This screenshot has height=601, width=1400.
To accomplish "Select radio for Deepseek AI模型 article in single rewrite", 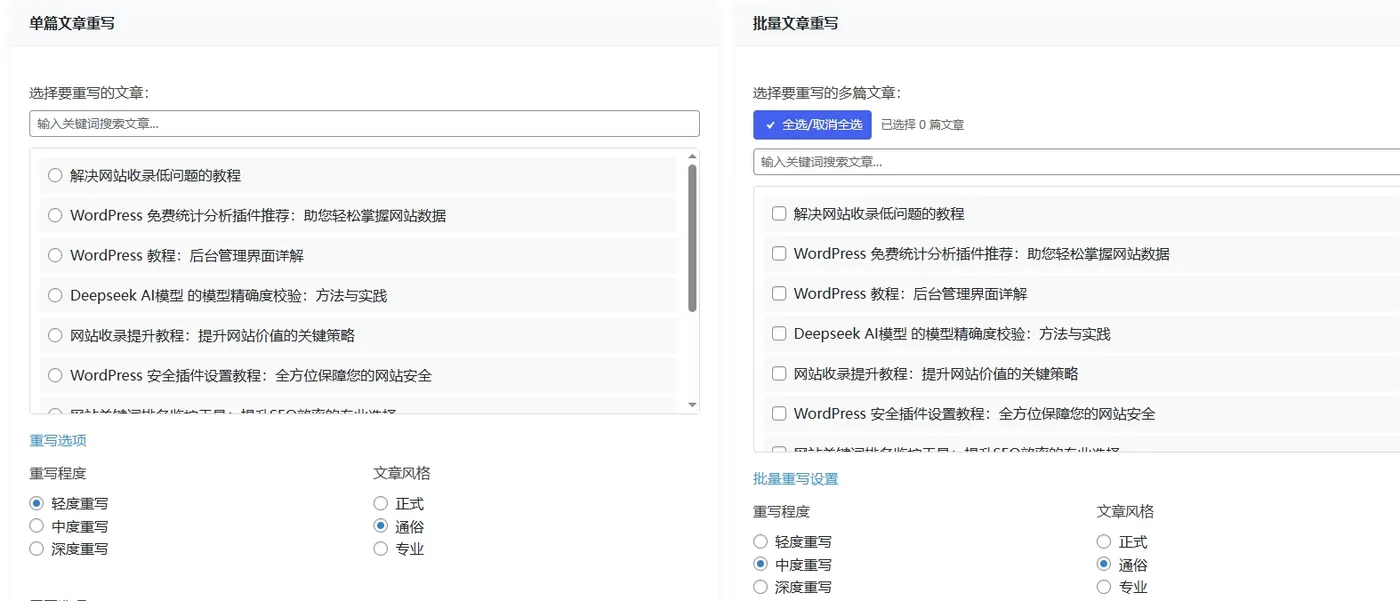I will pyautogui.click(x=55, y=295).
